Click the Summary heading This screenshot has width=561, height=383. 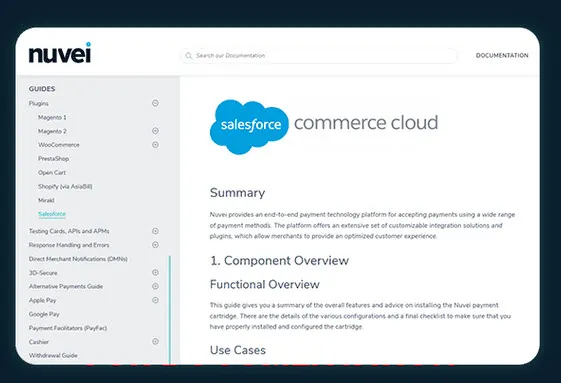(x=238, y=193)
